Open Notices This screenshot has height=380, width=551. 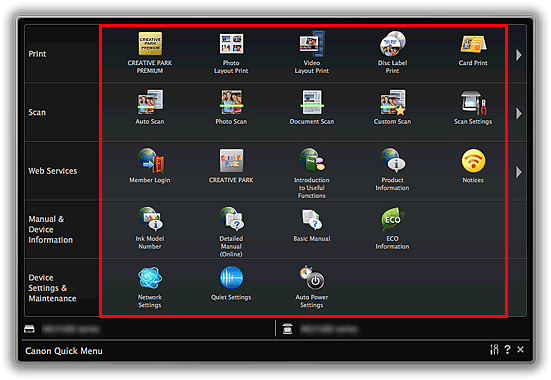[473, 166]
